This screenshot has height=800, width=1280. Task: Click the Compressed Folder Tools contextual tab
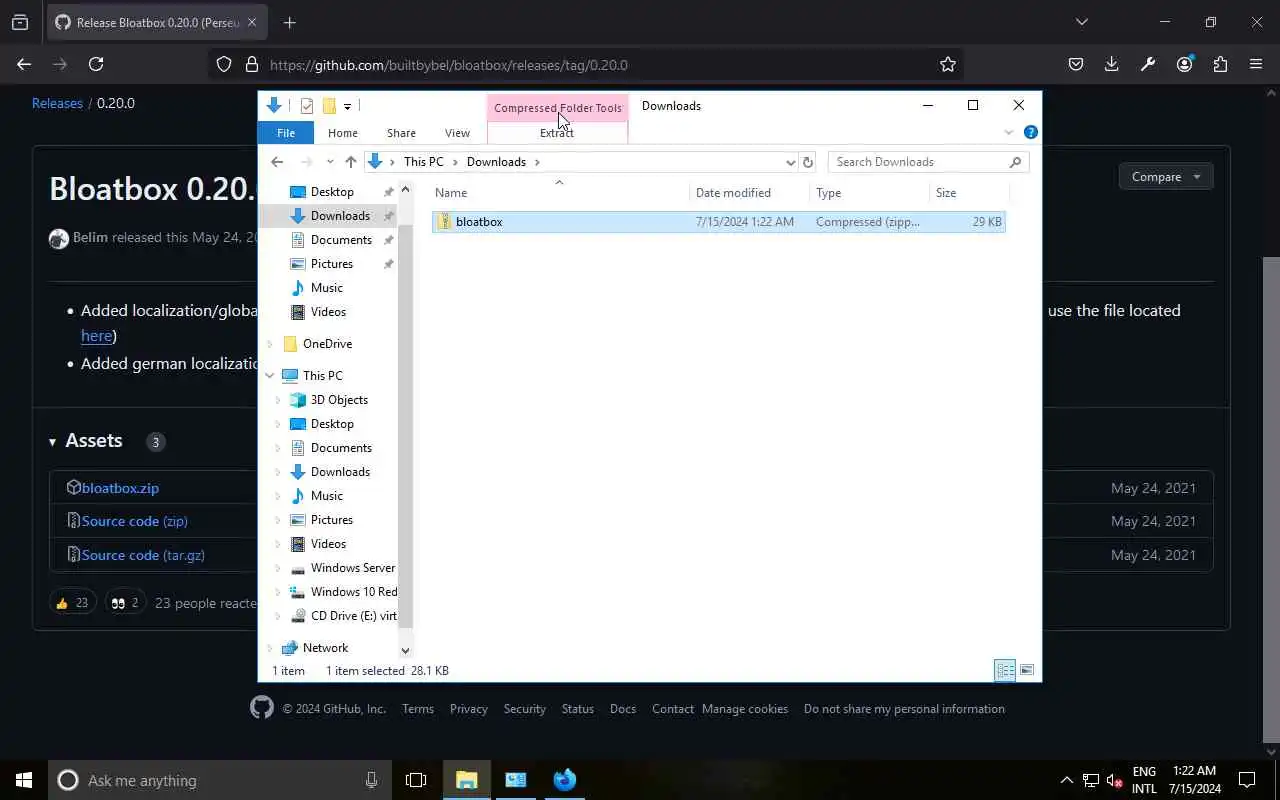(x=557, y=108)
